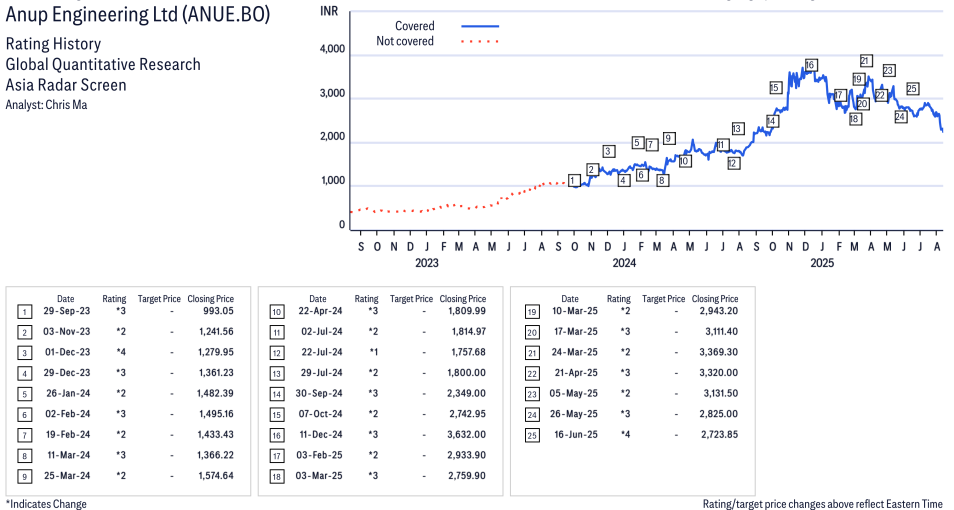Click the 29-Jul-24 date cell
Screen dimensions: 954x510
tap(322, 373)
